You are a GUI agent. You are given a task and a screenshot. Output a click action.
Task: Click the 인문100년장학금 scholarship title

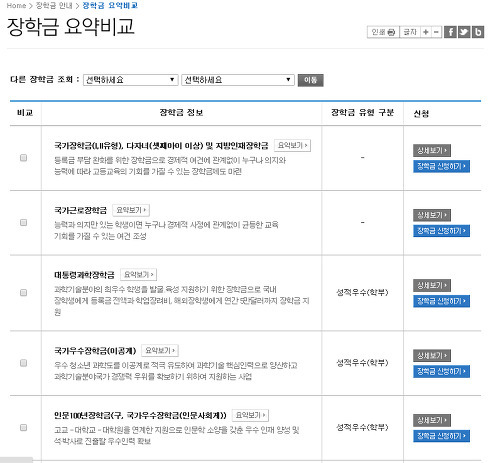tap(140, 415)
